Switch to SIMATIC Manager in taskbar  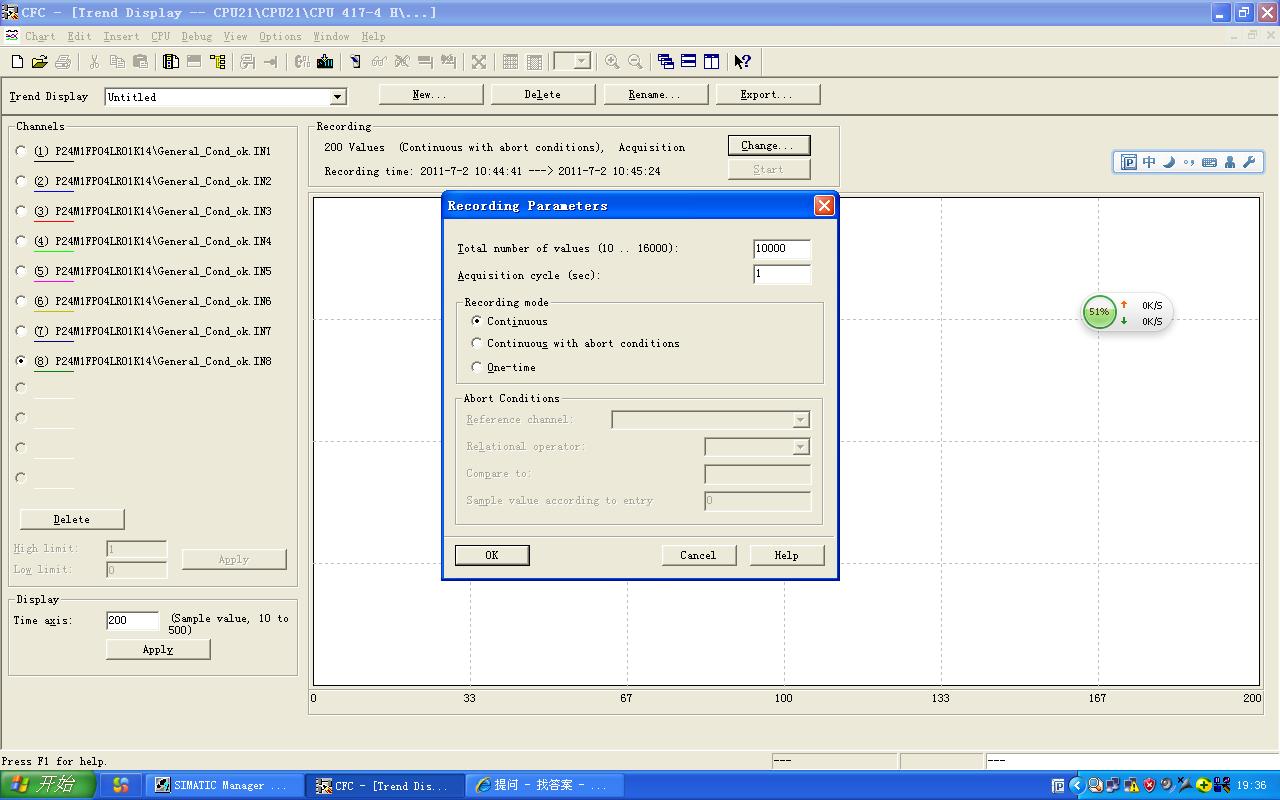pos(225,786)
